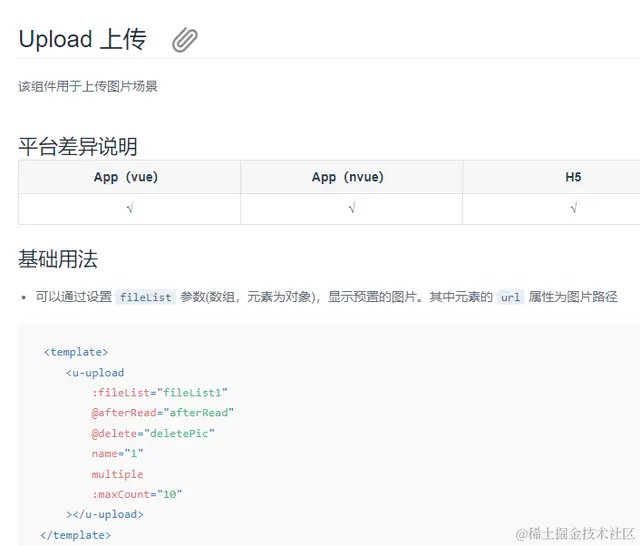Click the description '该组件用于上传图片场景'
The height and width of the screenshot is (546, 640).
88,87
